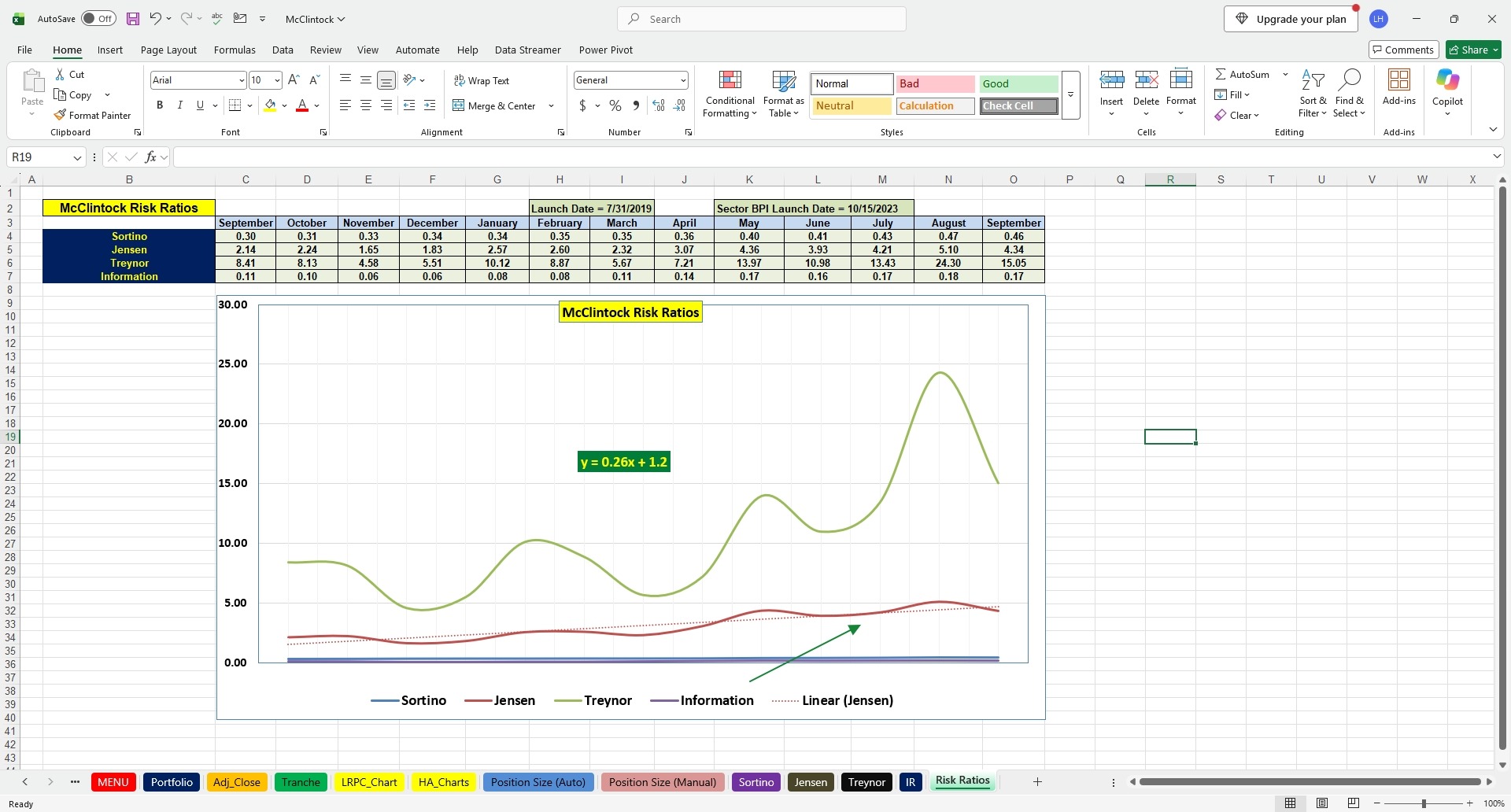This screenshot has height=812, width=1511.
Task: Toggle Center horizontal alignment
Action: coord(366,105)
